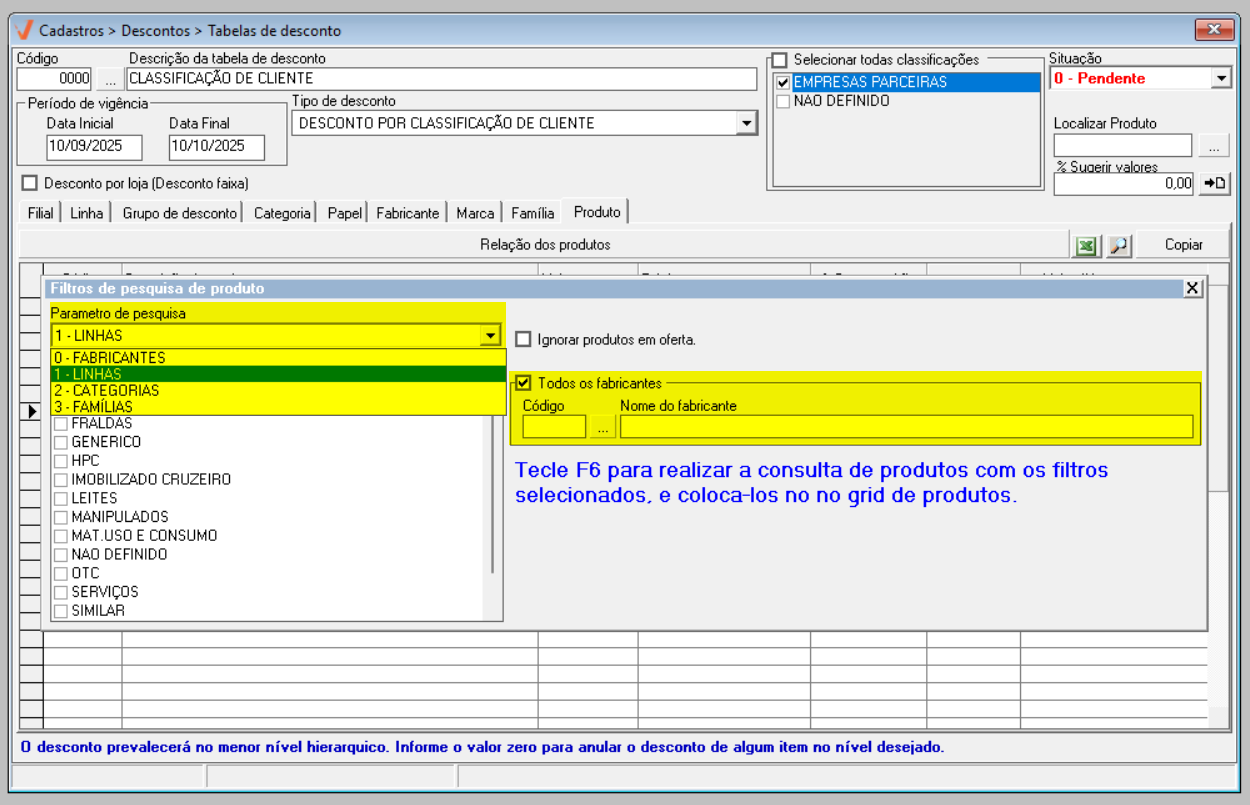The image size is (1250, 805).
Task: Check Selecionar todas classificações
Action: (780, 60)
